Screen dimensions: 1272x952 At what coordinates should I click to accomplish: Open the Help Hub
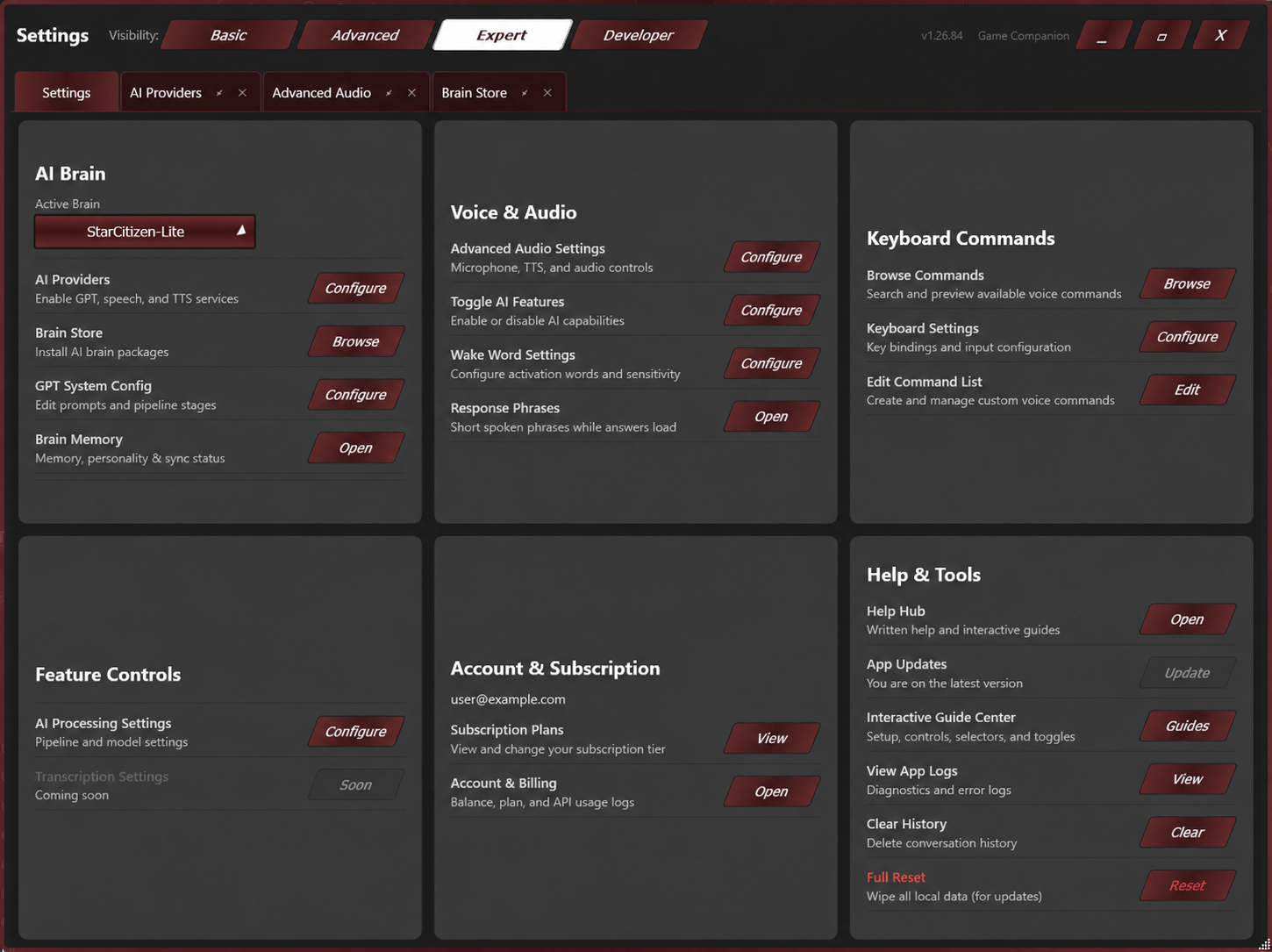point(1187,619)
